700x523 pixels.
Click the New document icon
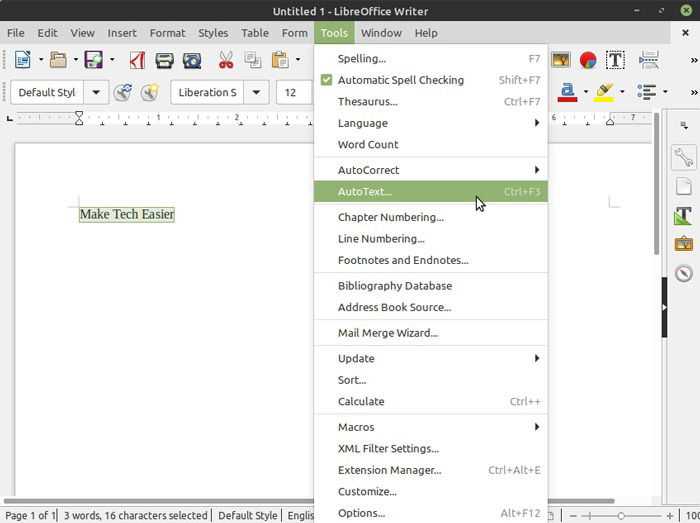pos(23,60)
